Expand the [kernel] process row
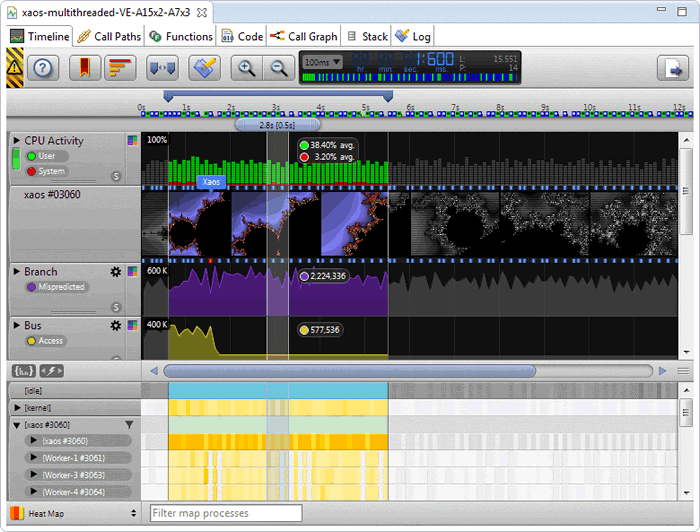 click(17, 408)
